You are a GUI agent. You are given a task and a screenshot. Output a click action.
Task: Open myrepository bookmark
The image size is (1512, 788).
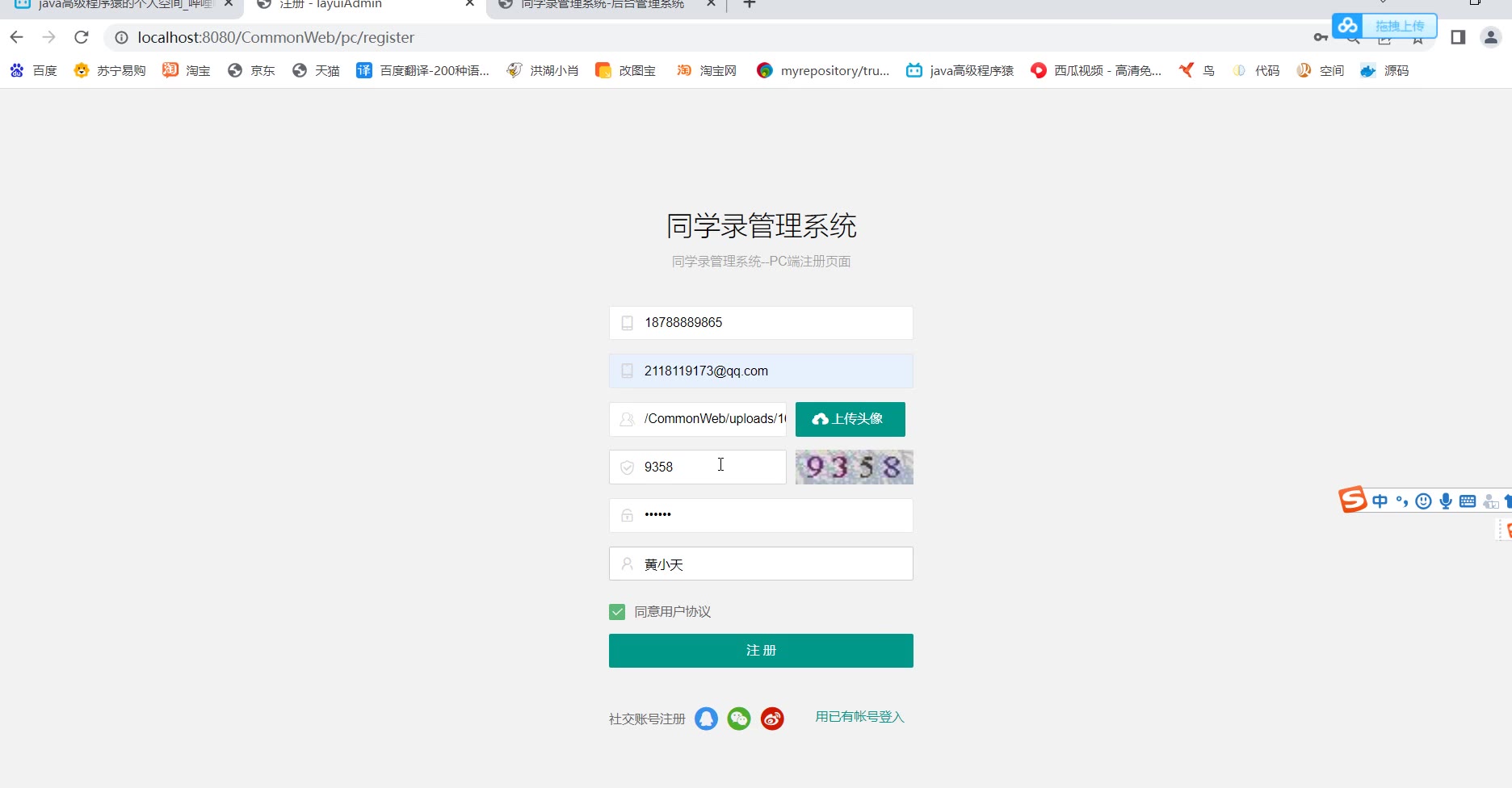point(822,70)
